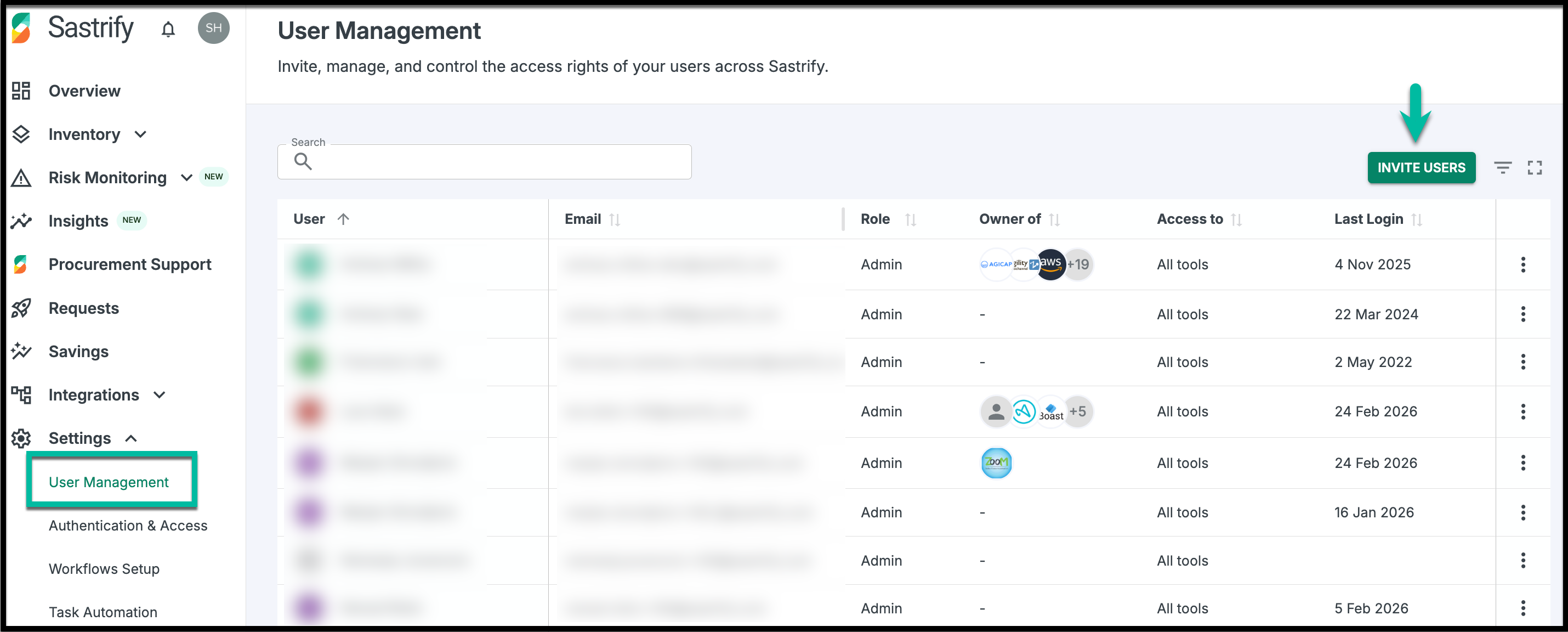1568x632 pixels.
Task: Open the table filter icon
Action: click(1502, 167)
